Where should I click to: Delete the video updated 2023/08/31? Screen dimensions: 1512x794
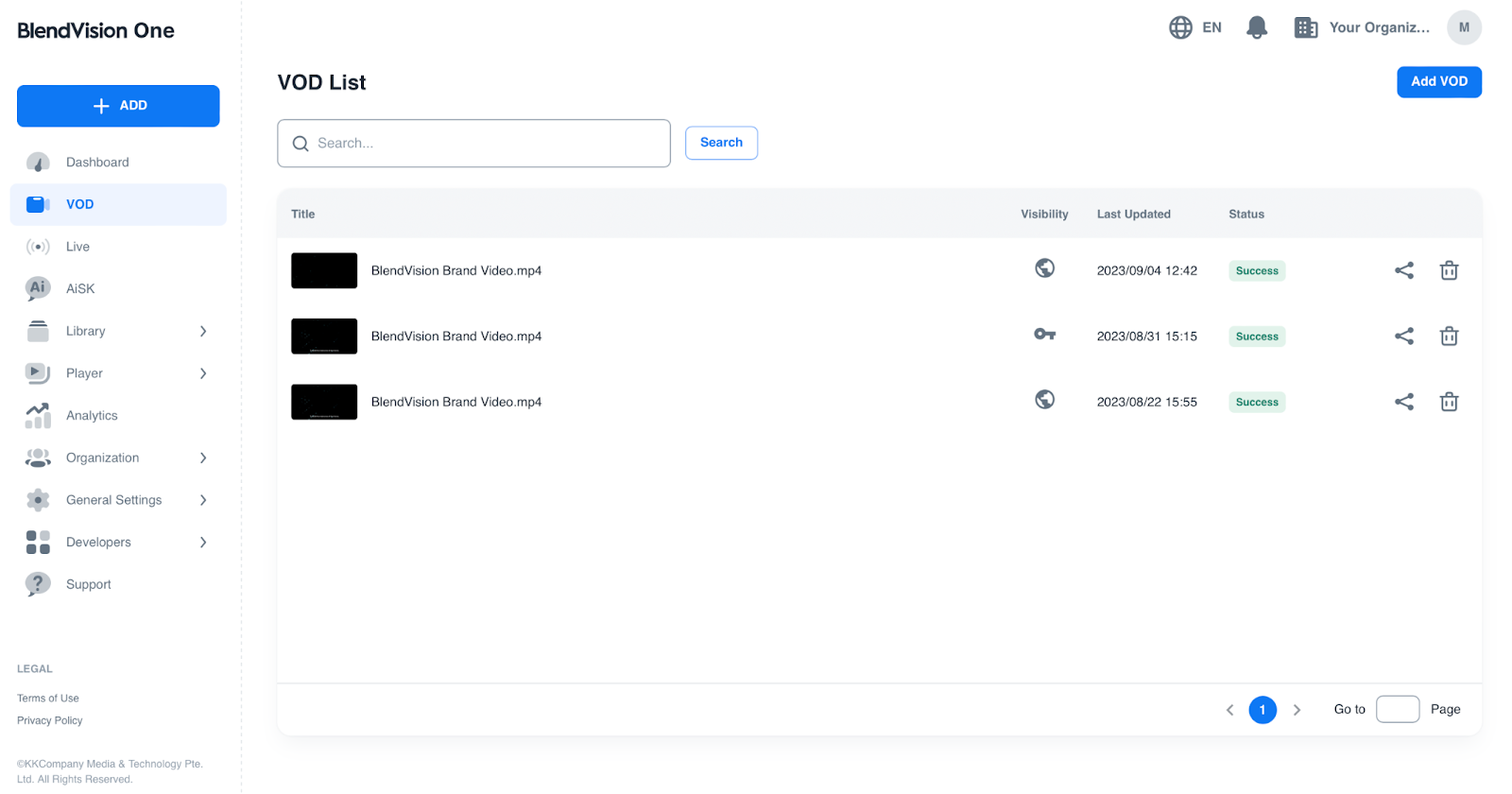point(1448,337)
